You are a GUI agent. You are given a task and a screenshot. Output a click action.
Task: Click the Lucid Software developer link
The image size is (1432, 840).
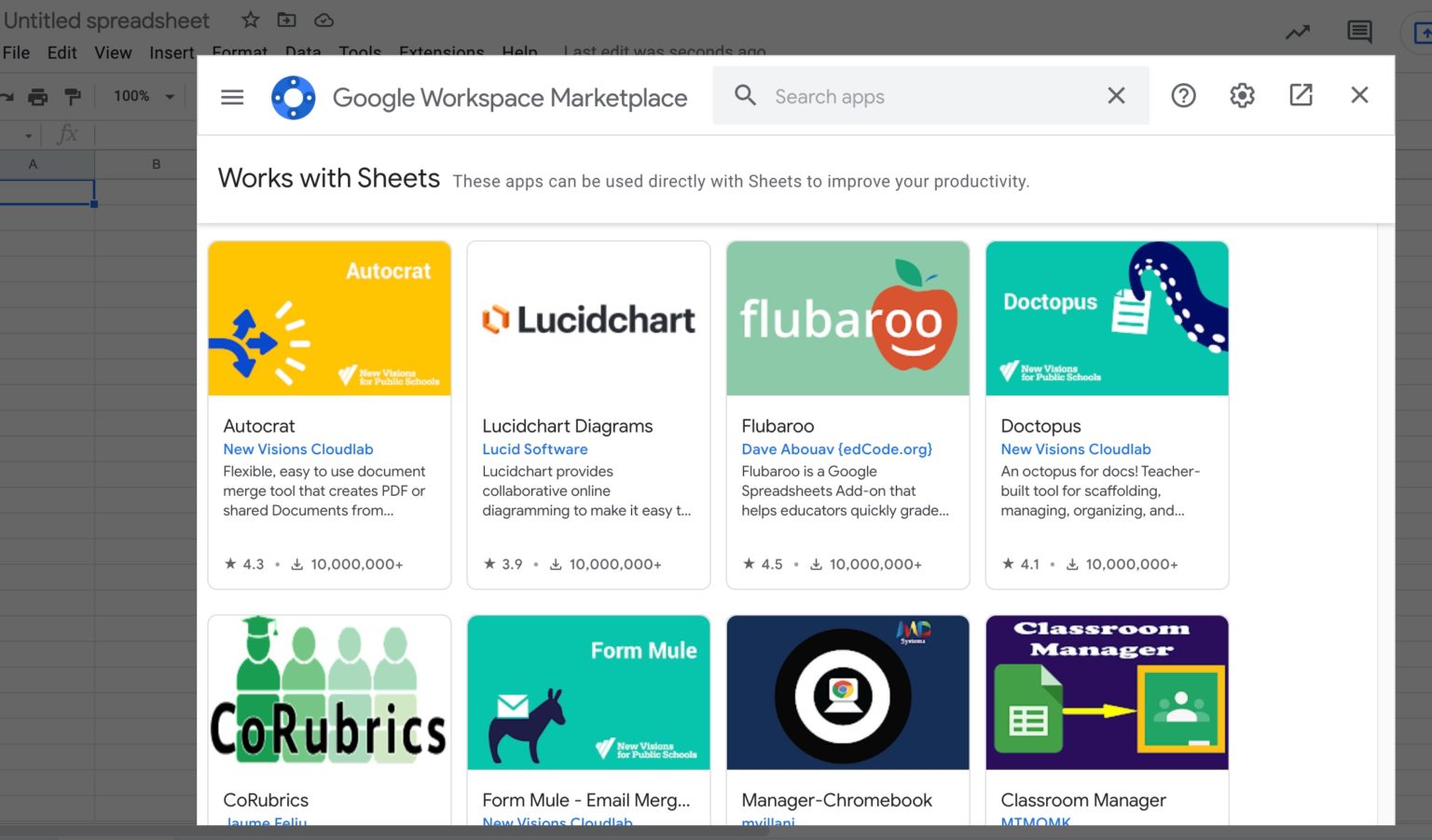tap(534, 449)
